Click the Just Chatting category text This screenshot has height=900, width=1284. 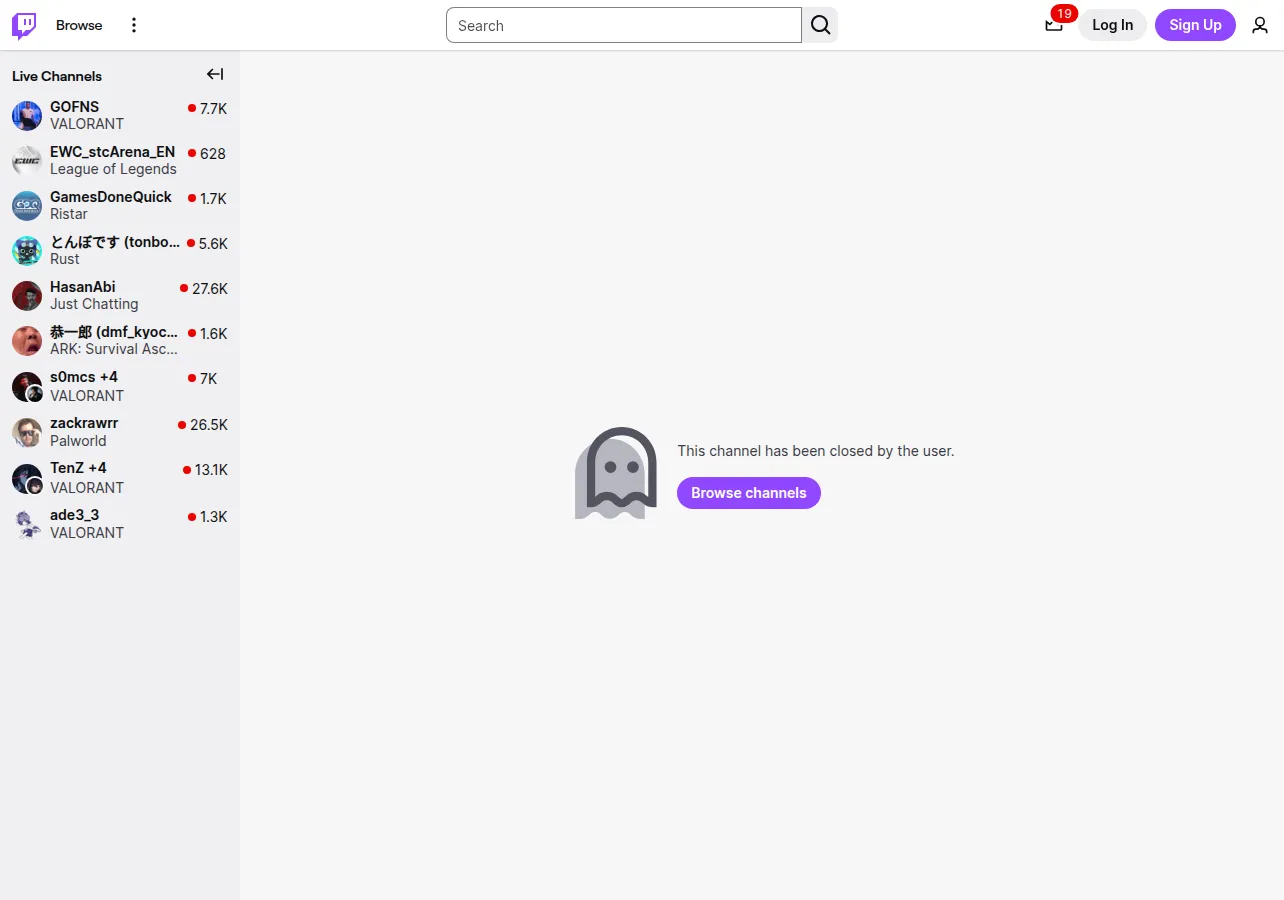[x=94, y=304]
